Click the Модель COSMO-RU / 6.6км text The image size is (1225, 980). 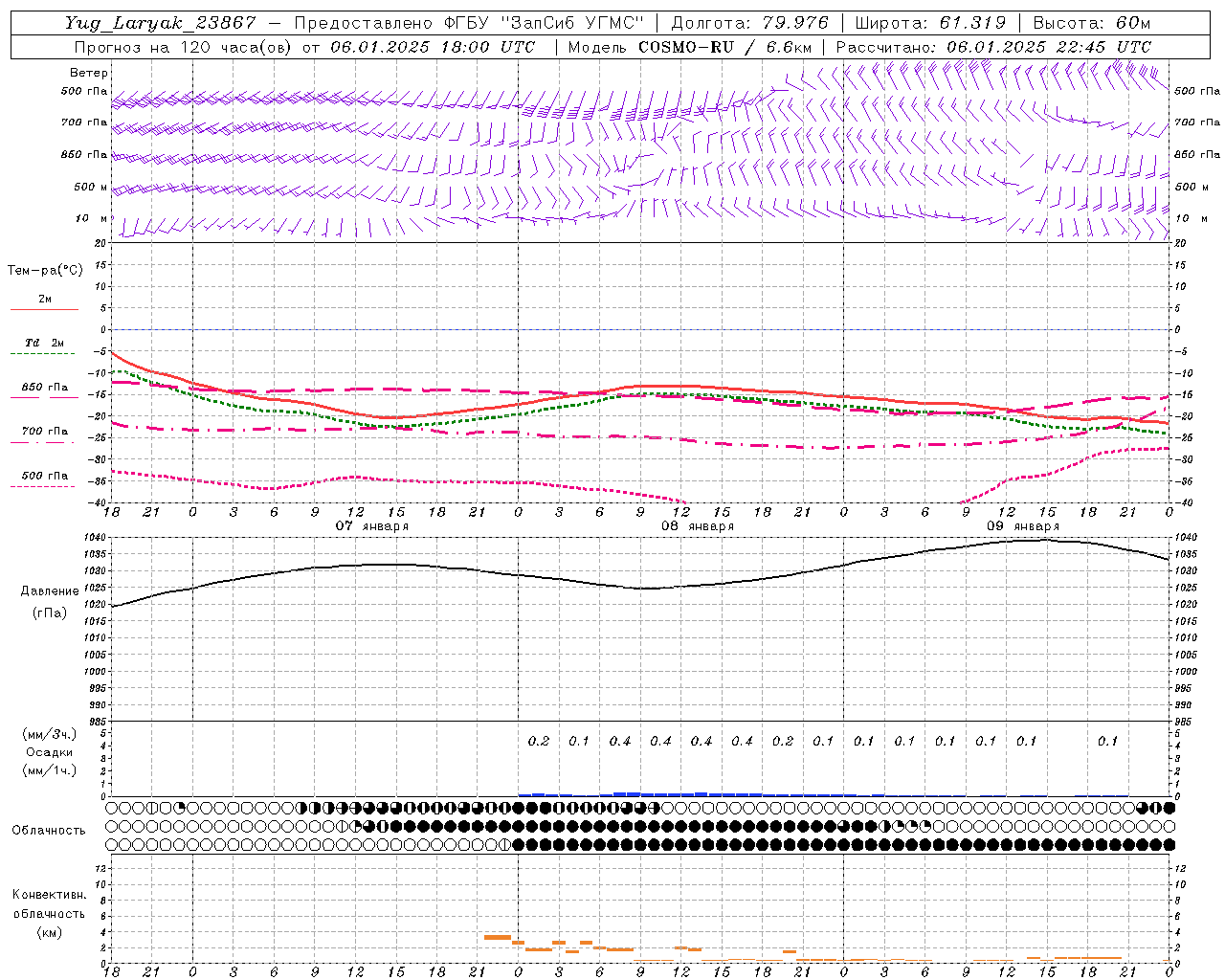pos(690,47)
